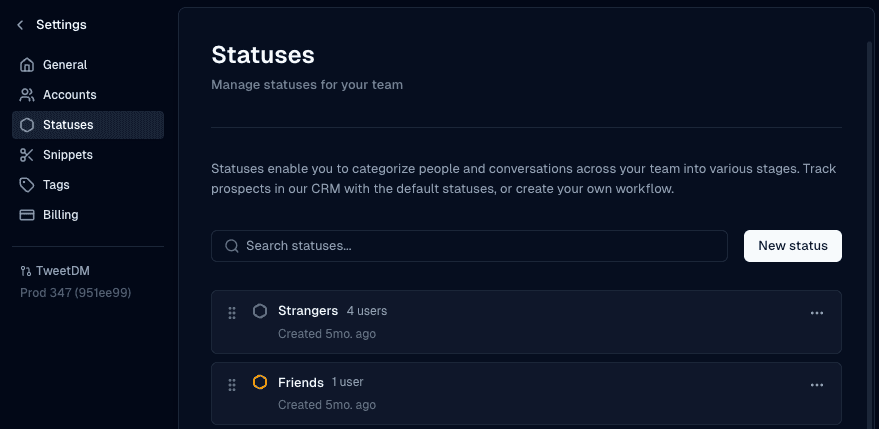This screenshot has width=879, height=429.
Task: Click the Snippets scissors icon
Action: [x=27, y=155]
